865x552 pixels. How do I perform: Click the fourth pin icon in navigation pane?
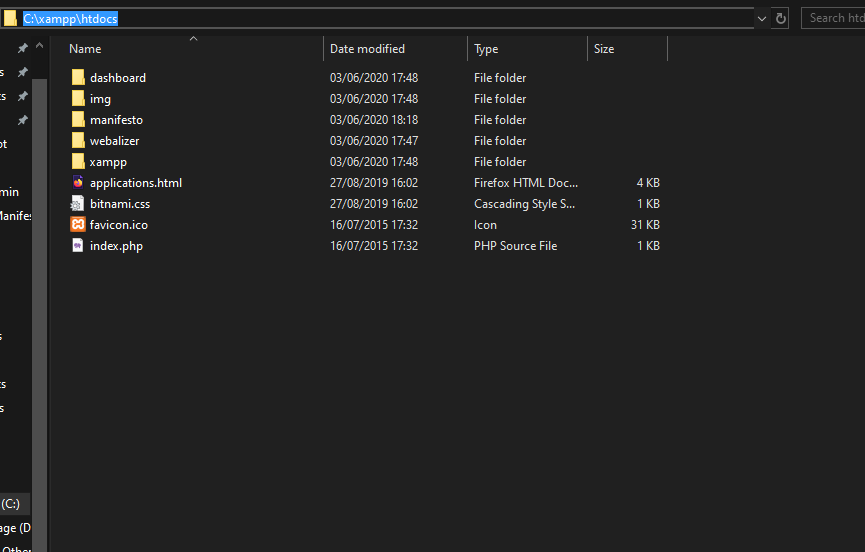tap(23, 120)
